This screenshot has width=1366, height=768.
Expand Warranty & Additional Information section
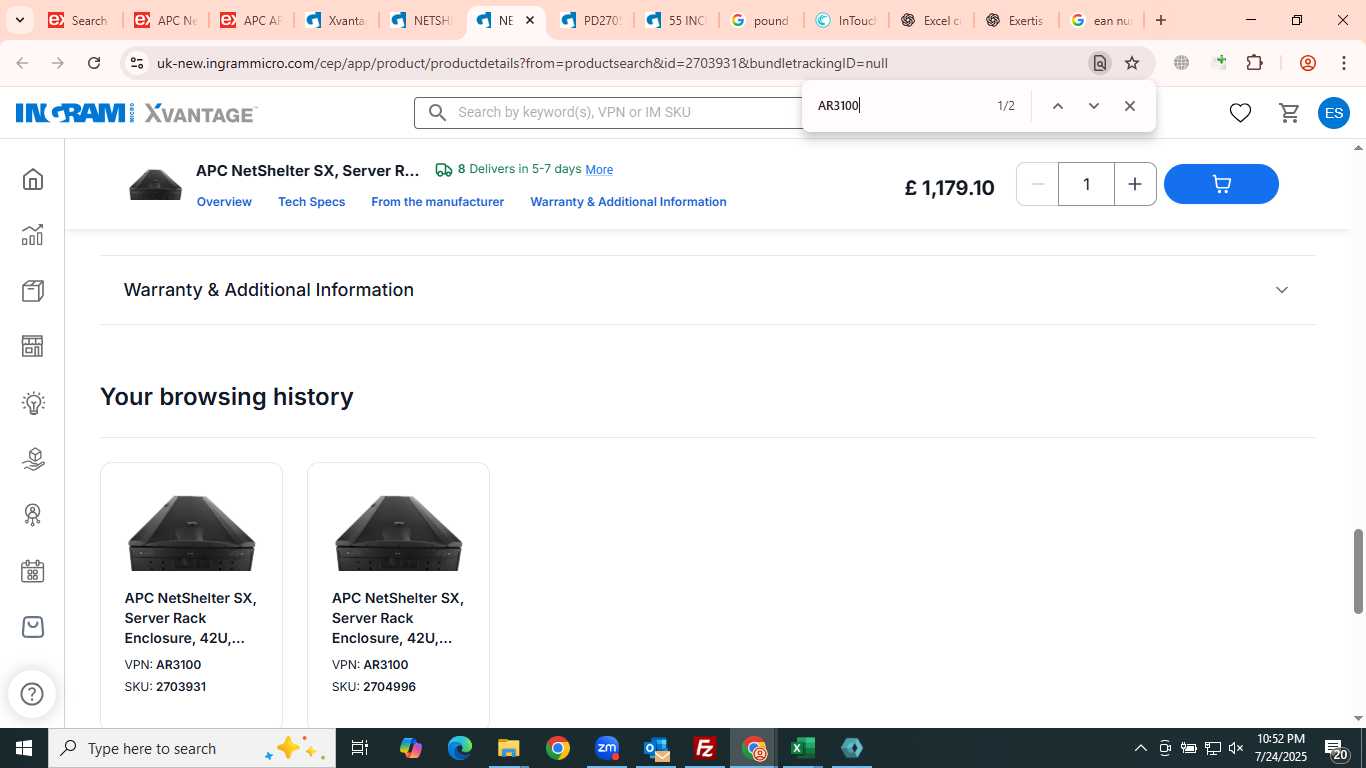pos(708,290)
